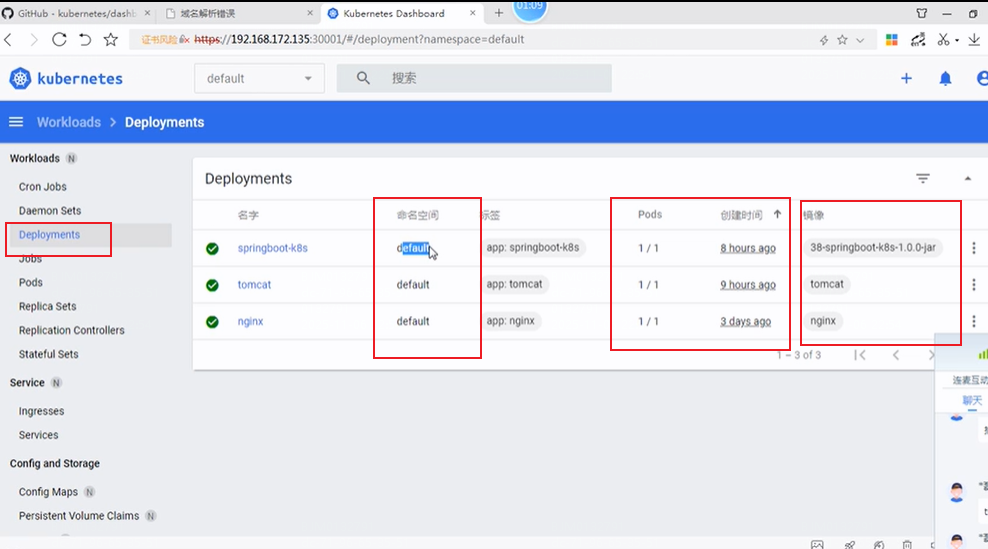Click the lightning icon in address bar
This screenshot has height=549, width=988.
824,40
